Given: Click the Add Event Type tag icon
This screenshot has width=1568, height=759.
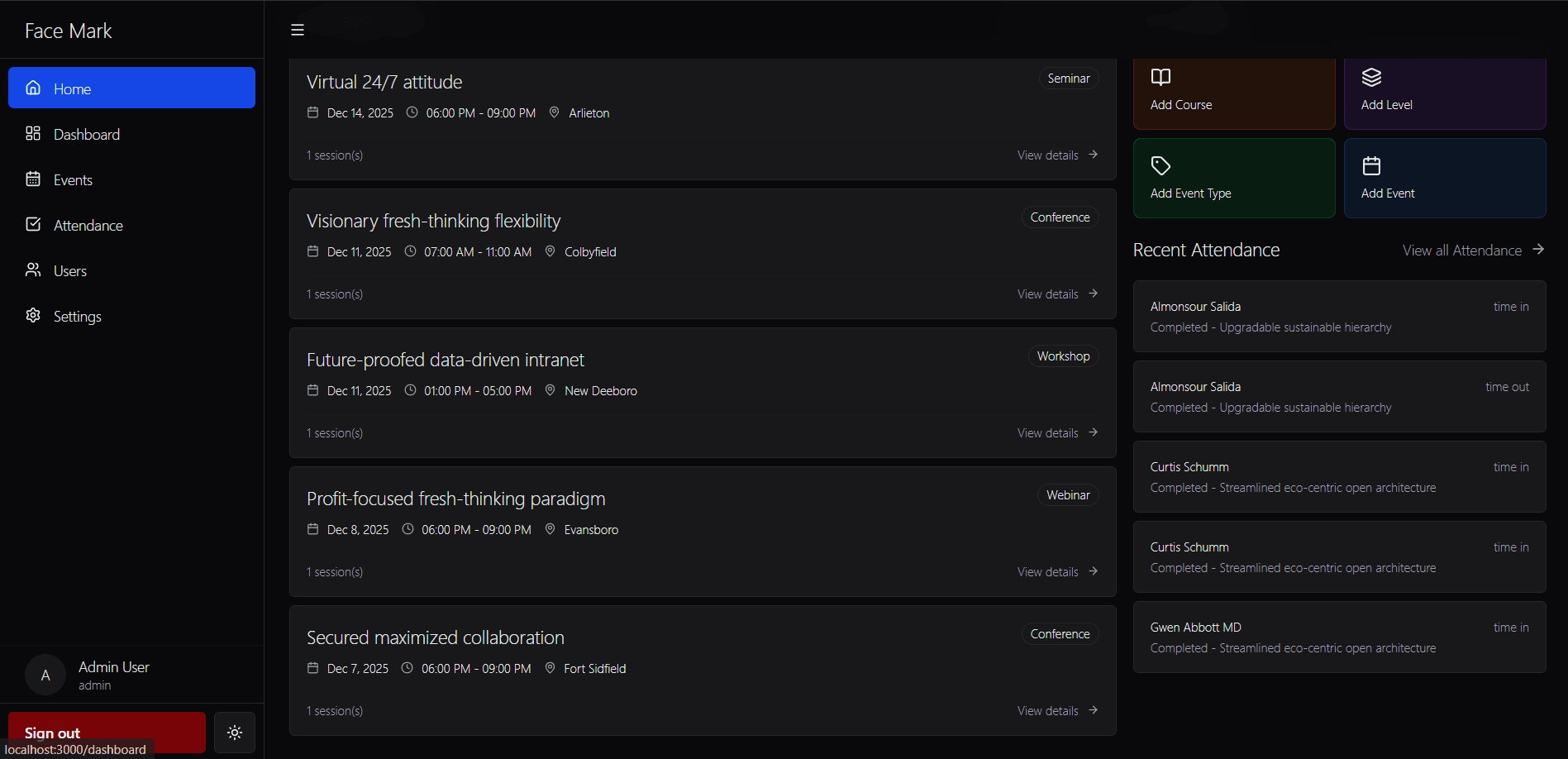Looking at the screenshot, I should click(x=1161, y=165).
